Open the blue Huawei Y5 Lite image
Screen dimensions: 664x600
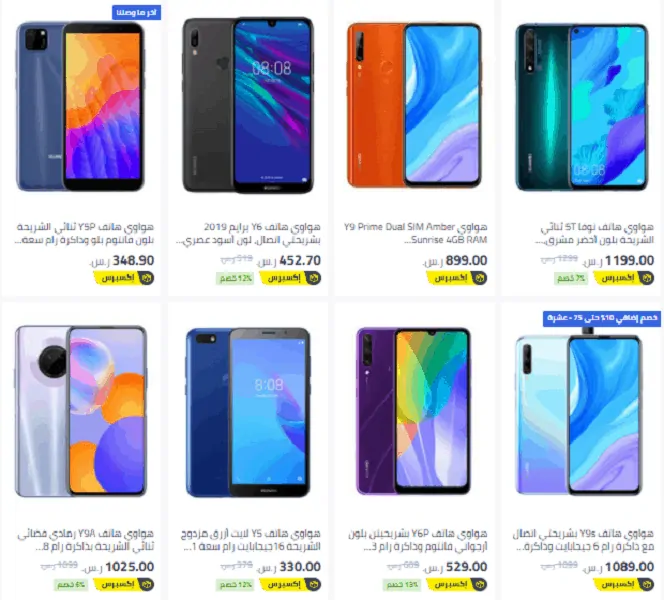click(x=248, y=412)
